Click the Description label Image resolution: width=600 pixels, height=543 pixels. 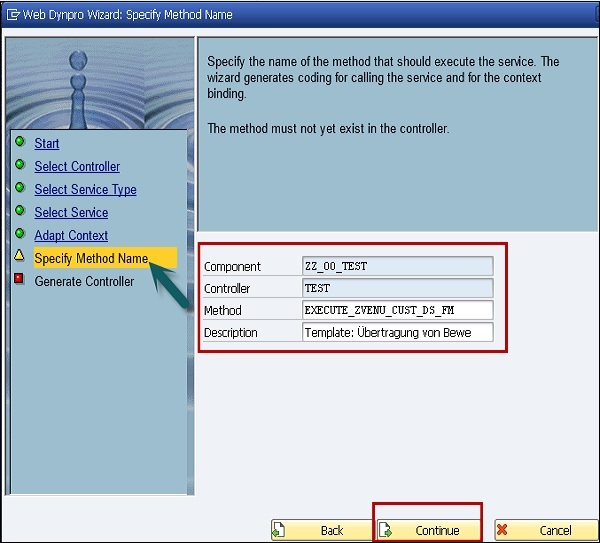231,333
